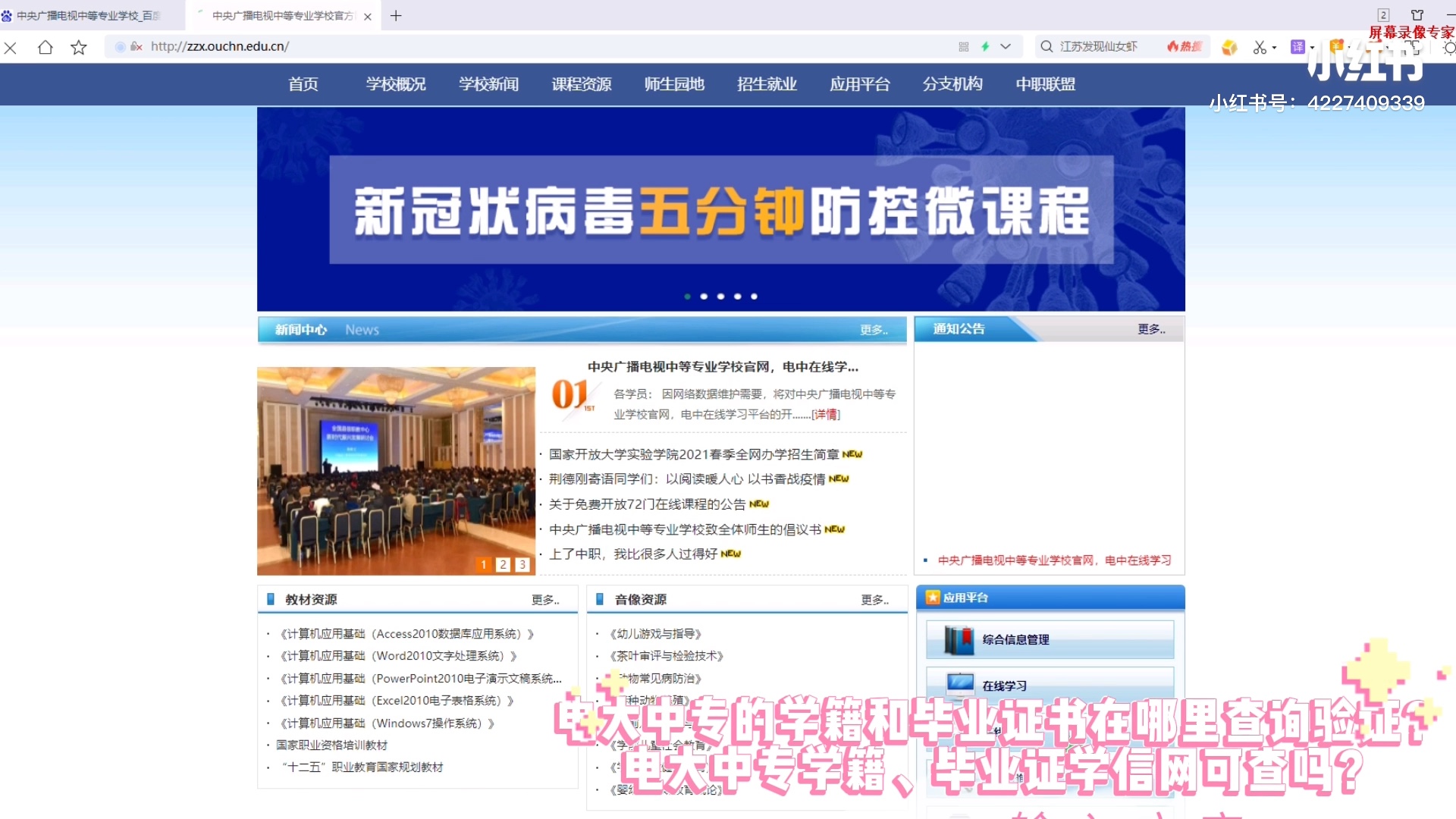Show news slide 2 on the photo
The height and width of the screenshot is (819, 1456).
coord(503,564)
